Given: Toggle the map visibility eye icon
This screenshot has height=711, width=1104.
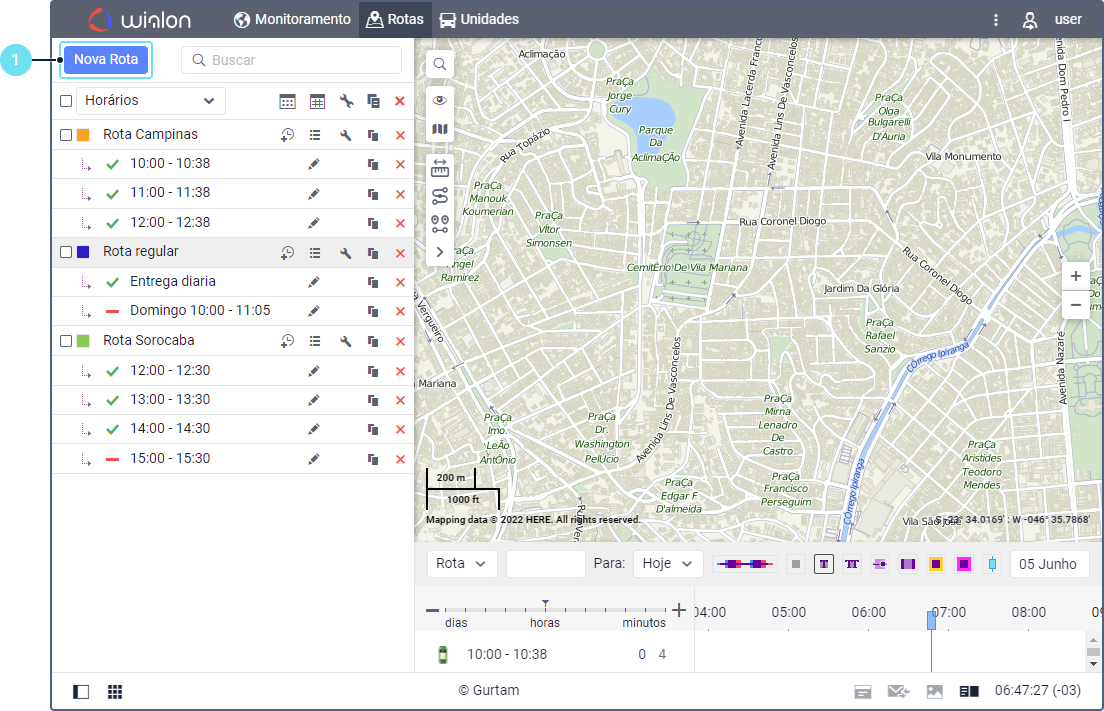Looking at the screenshot, I should 440,101.
